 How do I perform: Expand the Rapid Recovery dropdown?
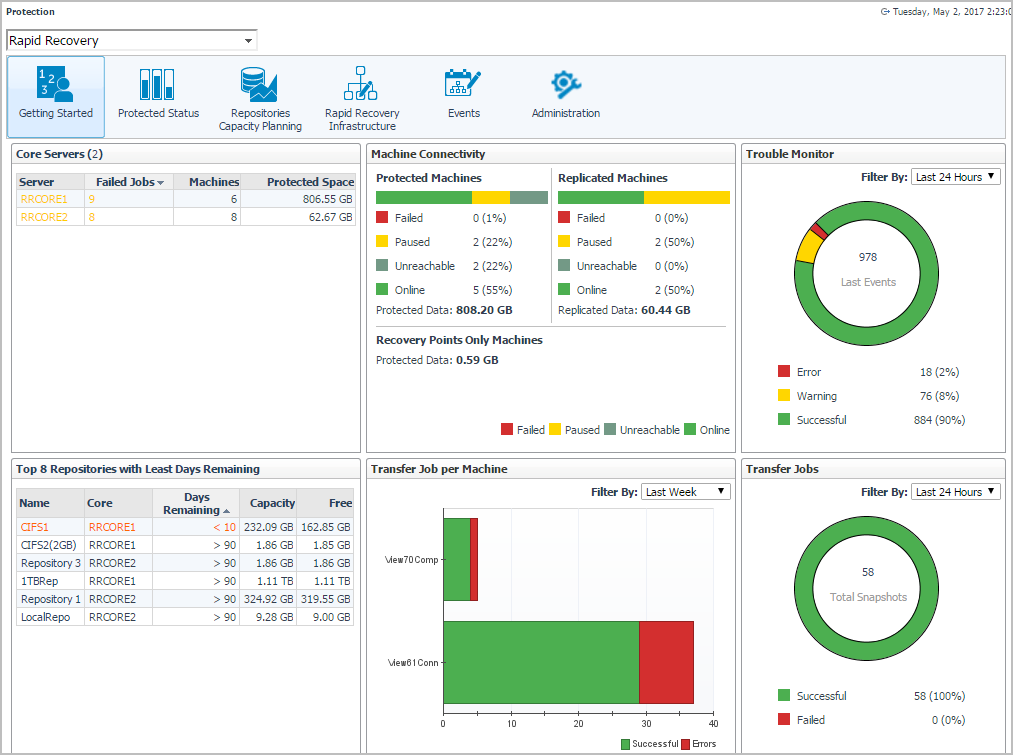click(x=247, y=41)
